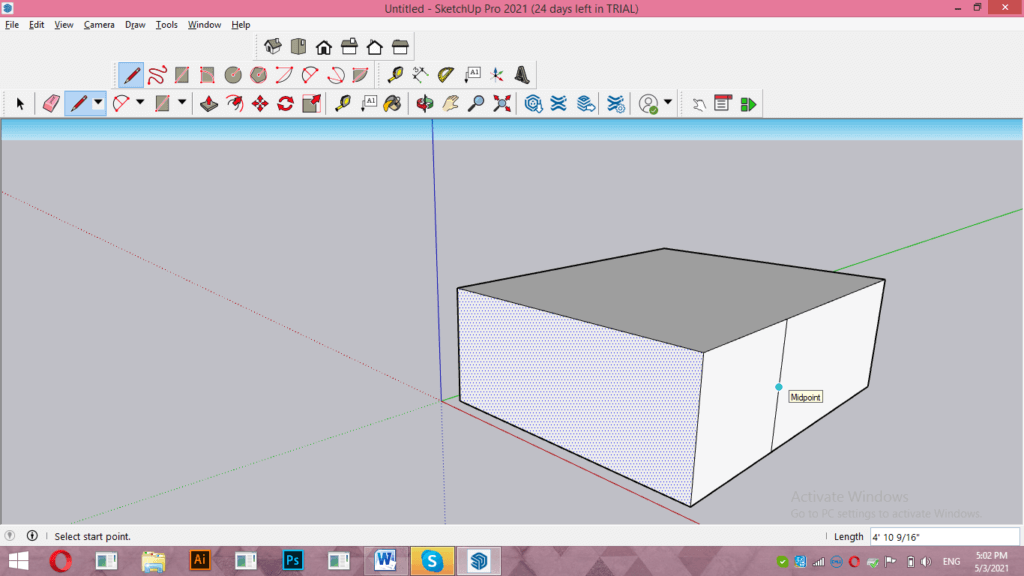The width and height of the screenshot is (1024, 576).
Task: Switch to the Iso standard view
Action: (x=272, y=45)
